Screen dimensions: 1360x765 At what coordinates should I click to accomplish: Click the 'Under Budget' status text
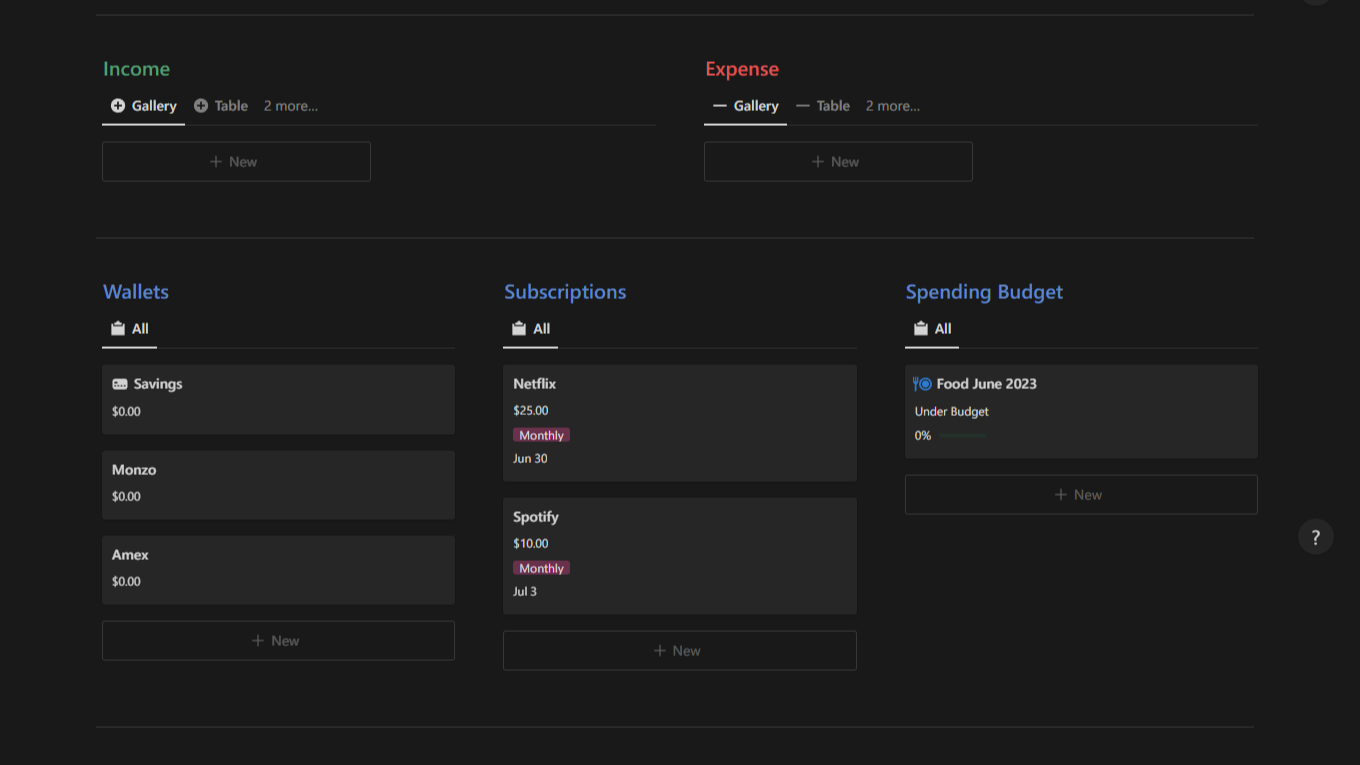pos(952,411)
